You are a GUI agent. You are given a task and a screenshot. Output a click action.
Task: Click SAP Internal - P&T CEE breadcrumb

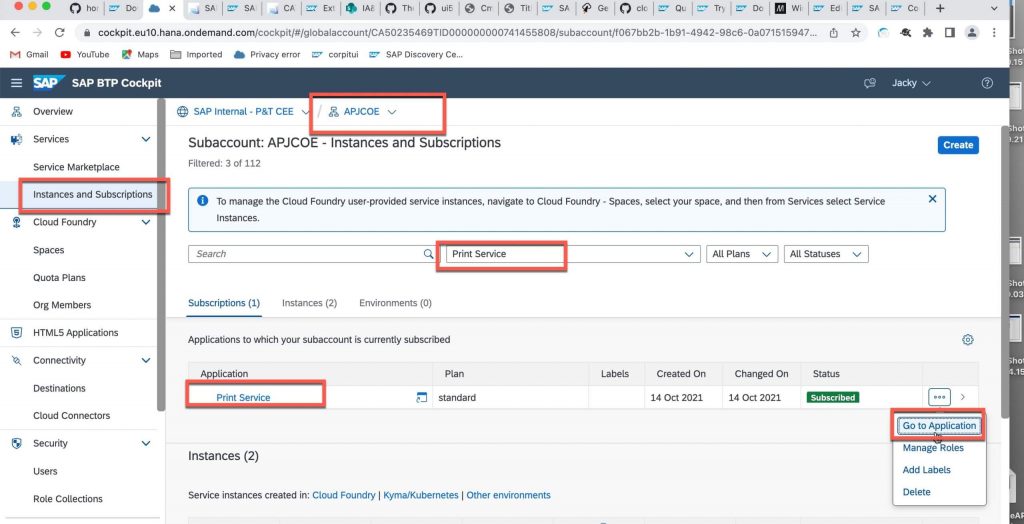[x=244, y=112]
